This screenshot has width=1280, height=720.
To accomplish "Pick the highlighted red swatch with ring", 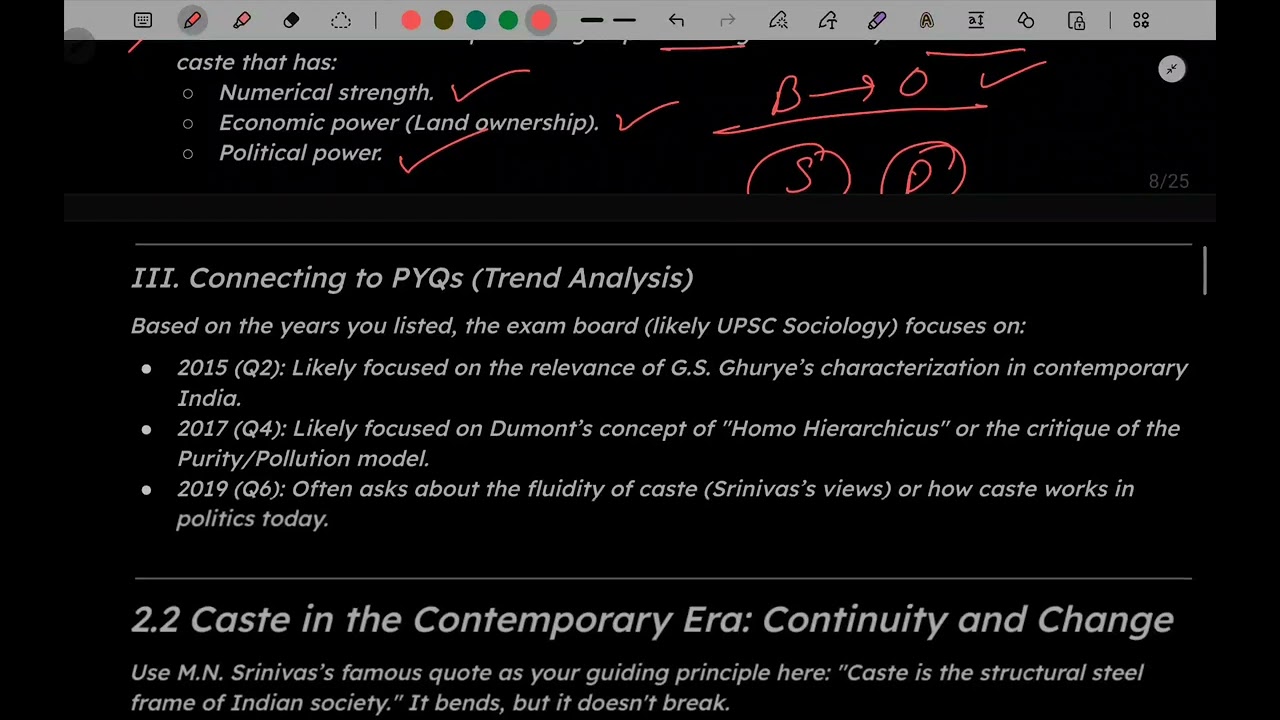I will click(x=541, y=20).
